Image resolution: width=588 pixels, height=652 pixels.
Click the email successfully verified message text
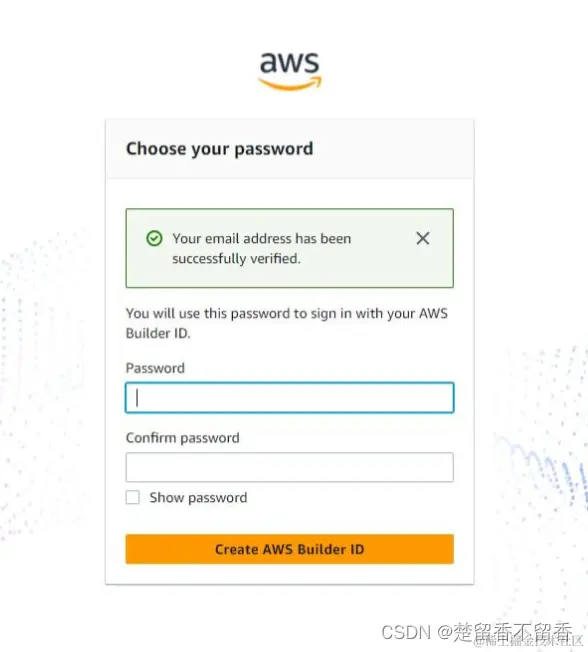click(x=262, y=248)
